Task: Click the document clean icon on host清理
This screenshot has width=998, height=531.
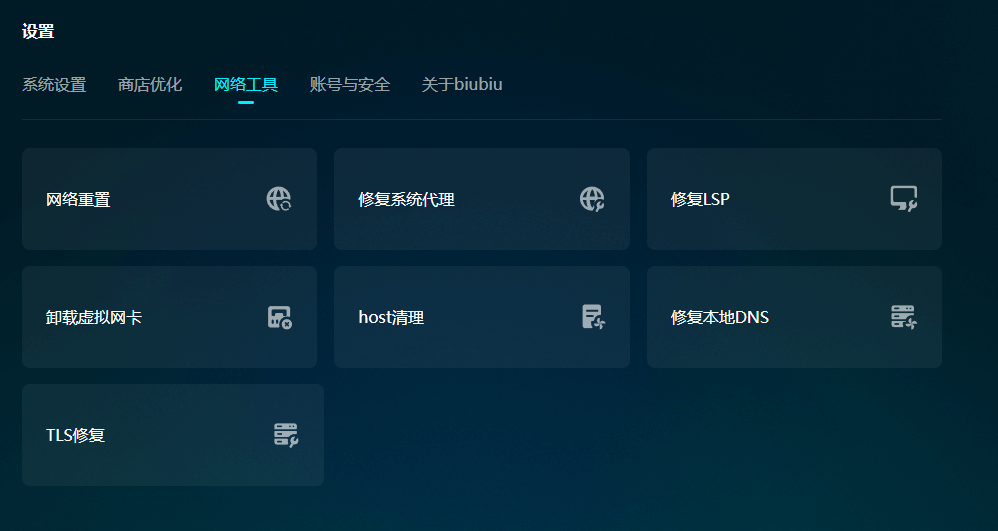Action: coord(593,316)
